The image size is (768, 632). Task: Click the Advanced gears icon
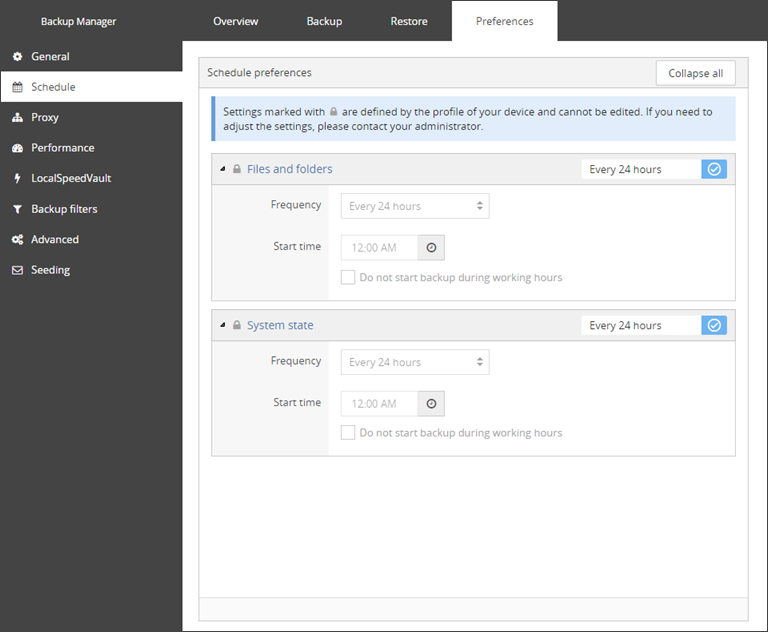tap(18, 240)
